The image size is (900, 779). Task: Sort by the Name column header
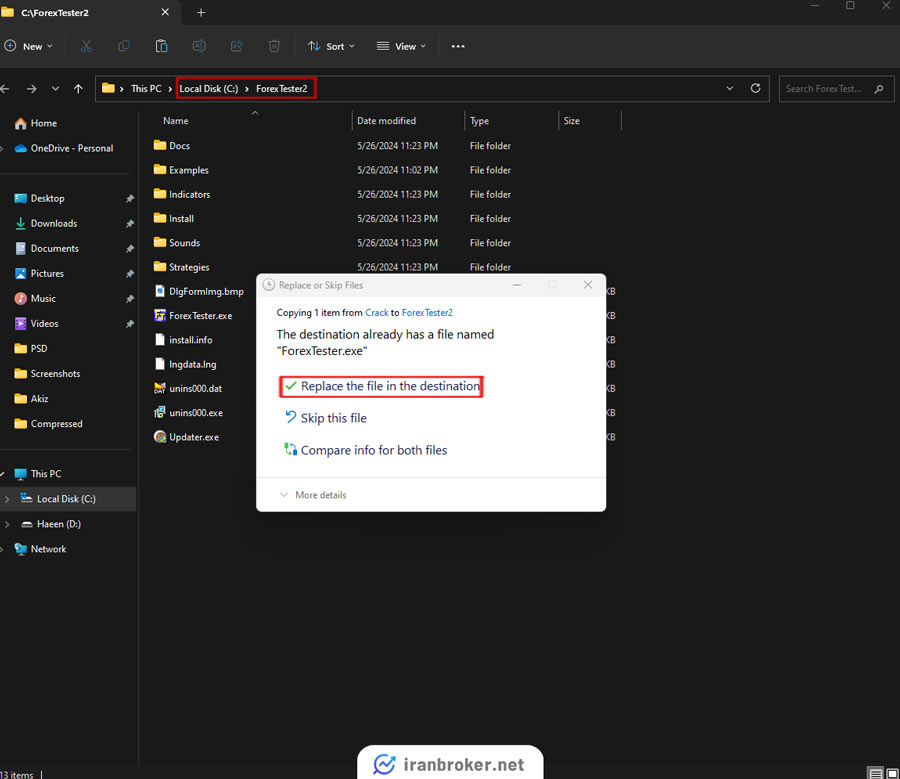tap(176, 121)
